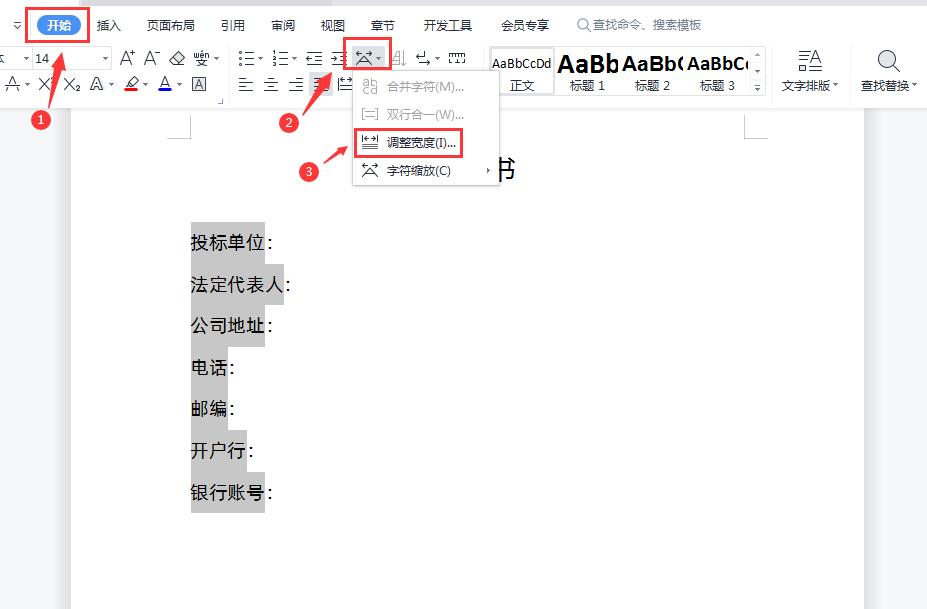Expand the font name dropdown arrow
This screenshot has height=609, width=927.
click(x=25, y=59)
